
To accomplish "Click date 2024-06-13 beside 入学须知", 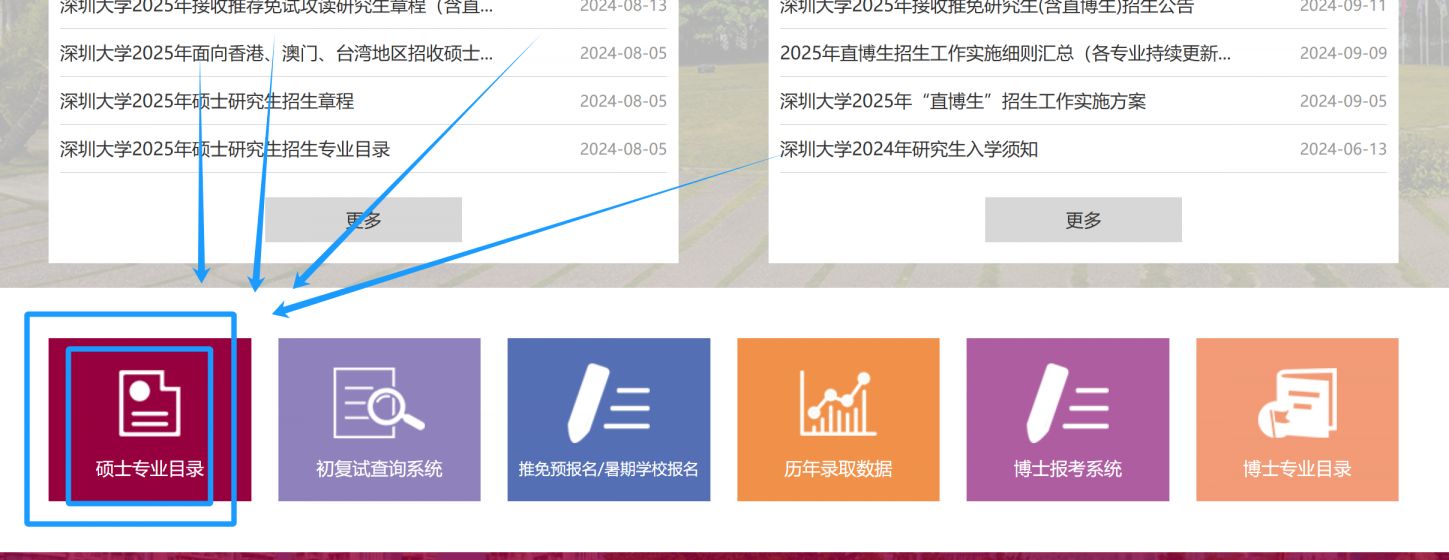I will (1343, 149).
